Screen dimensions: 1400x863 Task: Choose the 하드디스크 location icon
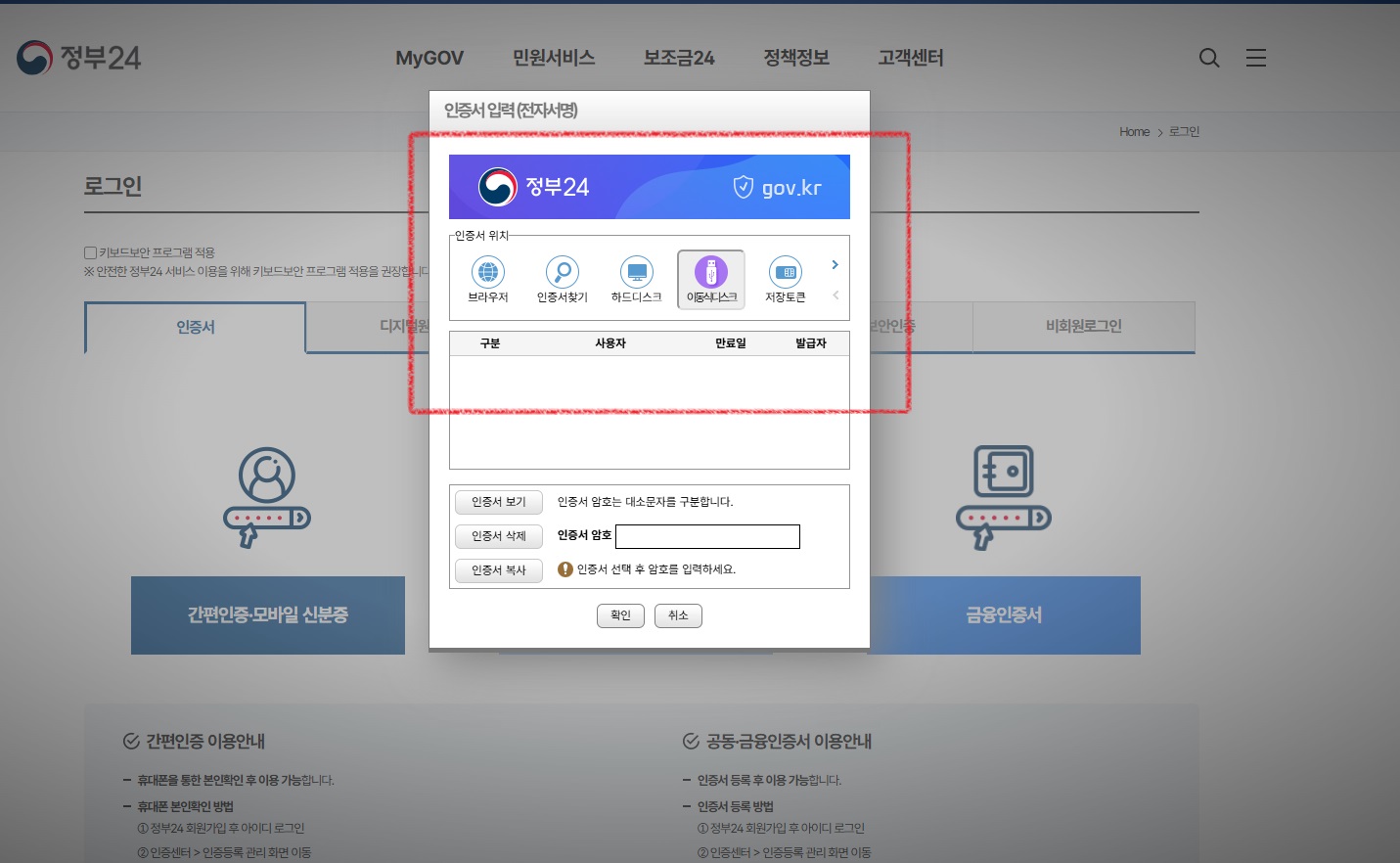pyautogui.click(x=636, y=280)
